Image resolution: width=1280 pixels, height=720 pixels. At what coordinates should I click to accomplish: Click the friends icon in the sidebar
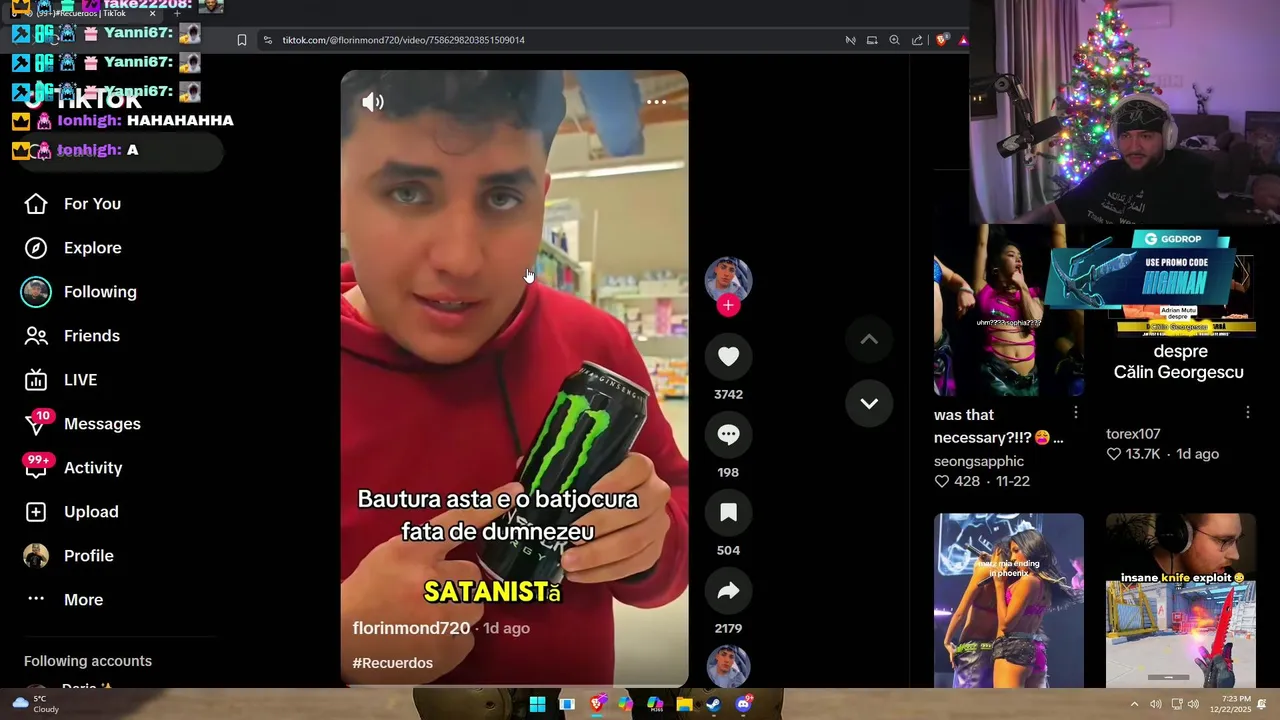pos(36,336)
